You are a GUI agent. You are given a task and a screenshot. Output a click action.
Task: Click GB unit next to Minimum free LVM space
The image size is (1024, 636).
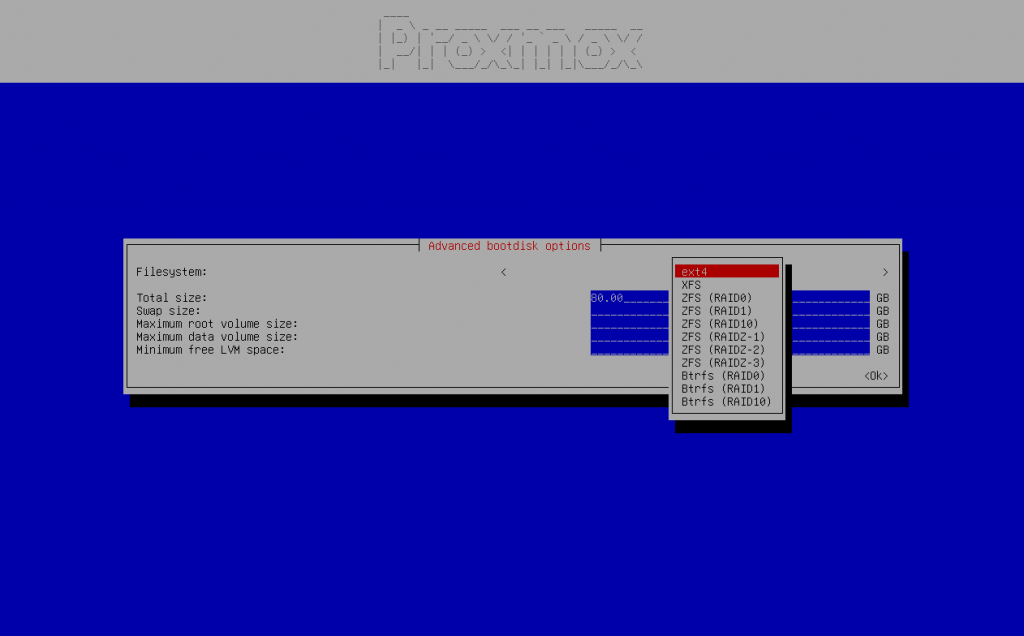(x=882, y=350)
